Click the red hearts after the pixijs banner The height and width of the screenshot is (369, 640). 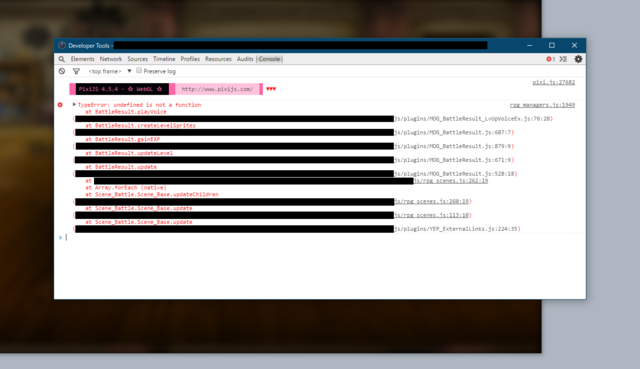coord(271,89)
